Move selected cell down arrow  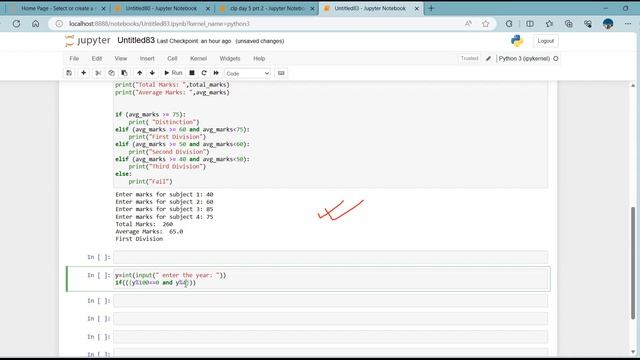coord(152,73)
